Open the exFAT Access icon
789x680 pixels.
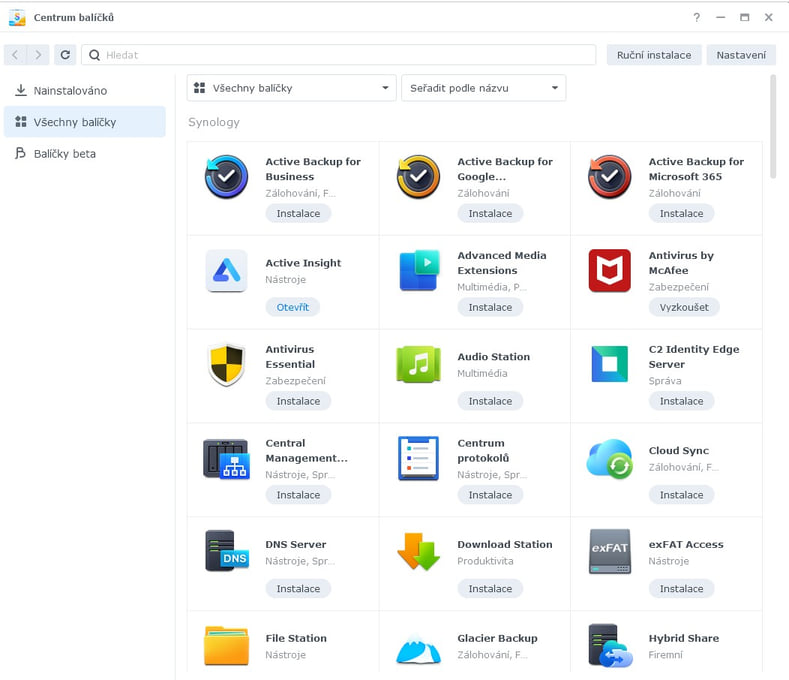click(609, 552)
